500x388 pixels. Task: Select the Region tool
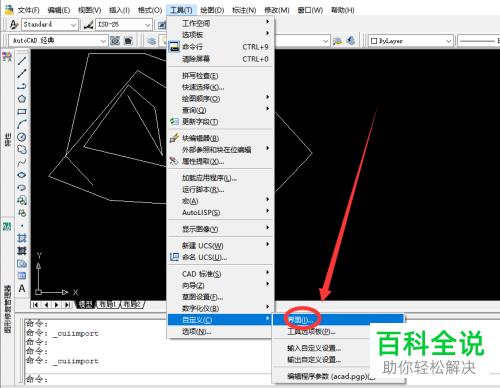[22, 263]
